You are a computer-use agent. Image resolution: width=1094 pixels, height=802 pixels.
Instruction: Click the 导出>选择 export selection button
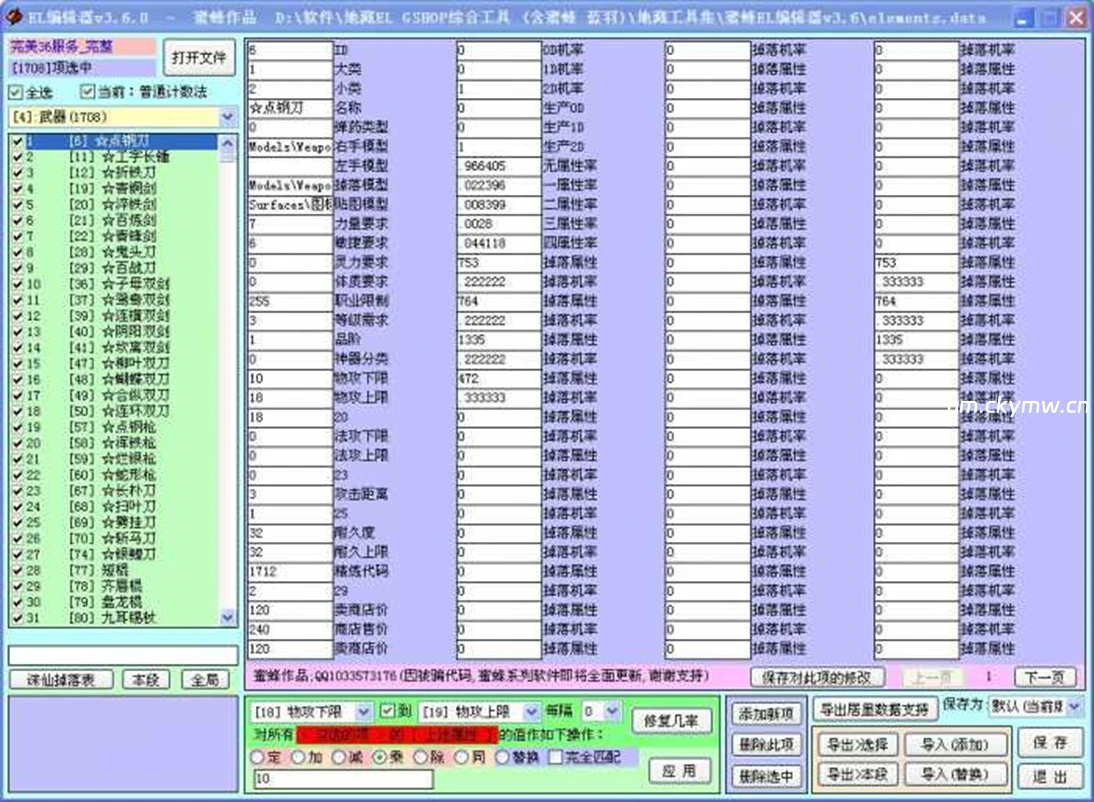[857, 744]
